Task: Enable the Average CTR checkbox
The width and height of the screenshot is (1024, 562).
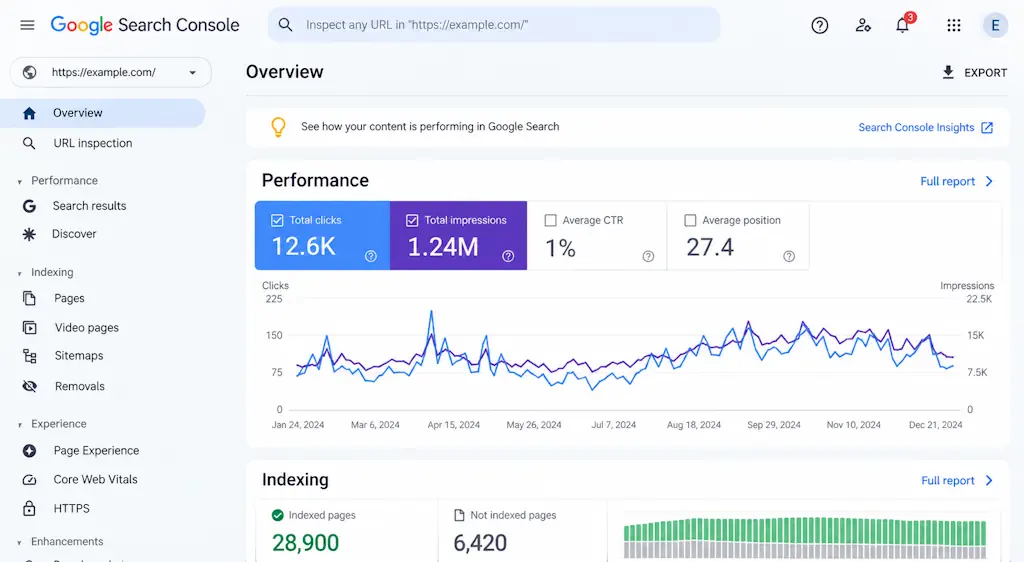Action: [551, 221]
